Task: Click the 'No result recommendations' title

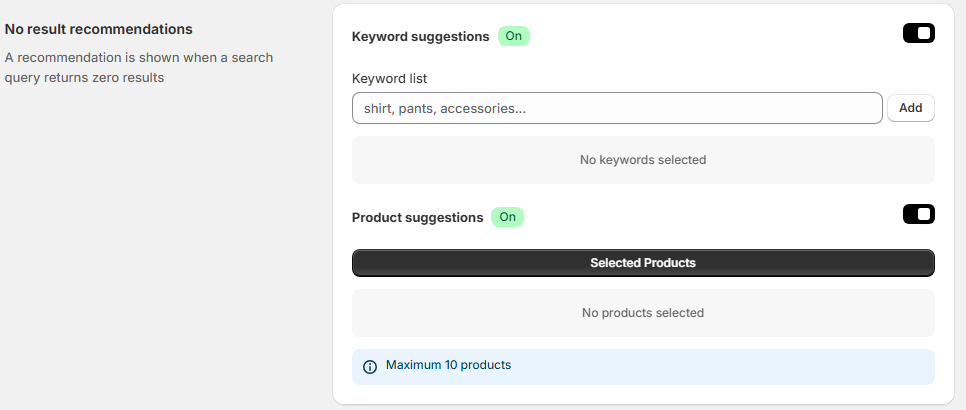Action: (x=99, y=29)
